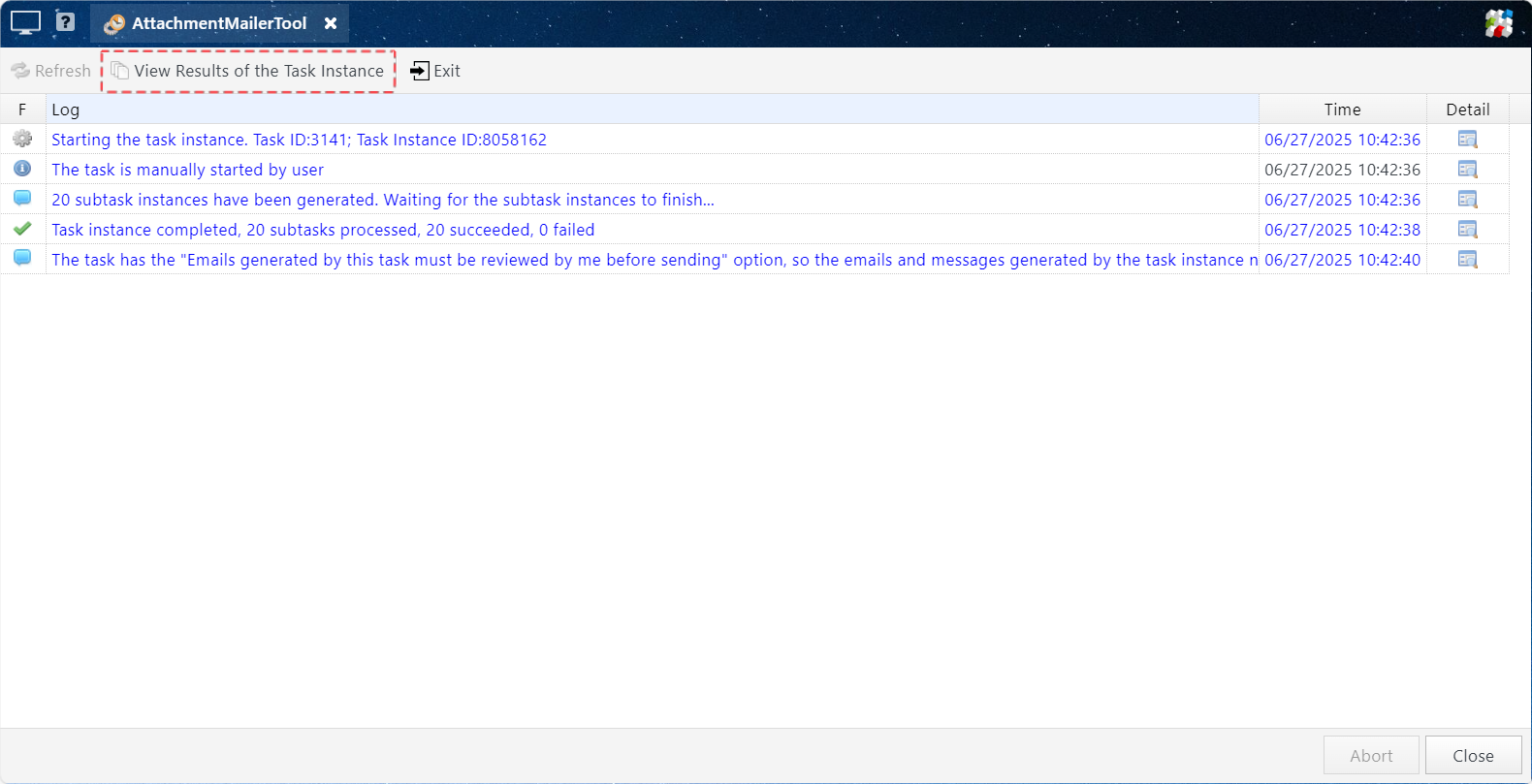Open View Results of the Task Instance
The width and height of the screenshot is (1532, 784).
pyautogui.click(x=248, y=71)
